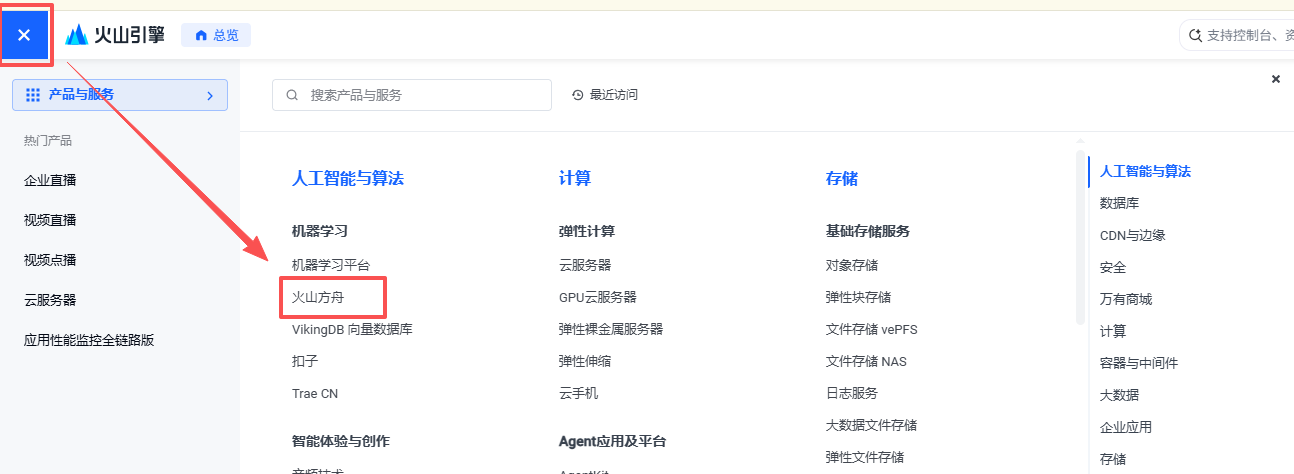The image size is (1294, 474).
Task: Click the 计算 column heading
Action: [x=575, y=179]
